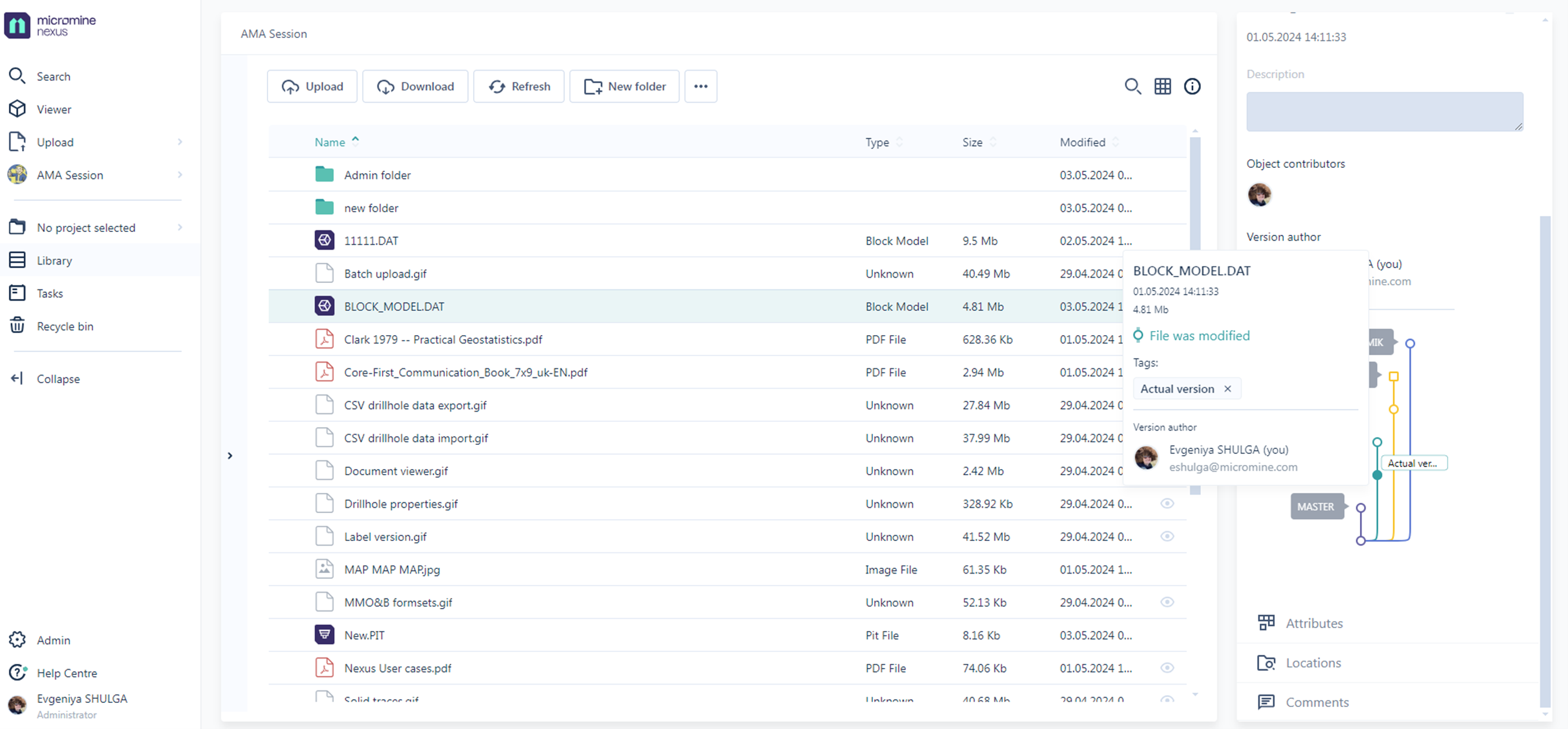The image size is (1568, 729).
Task: Open the more actions ellipsis menu
Action: (700, 86)
